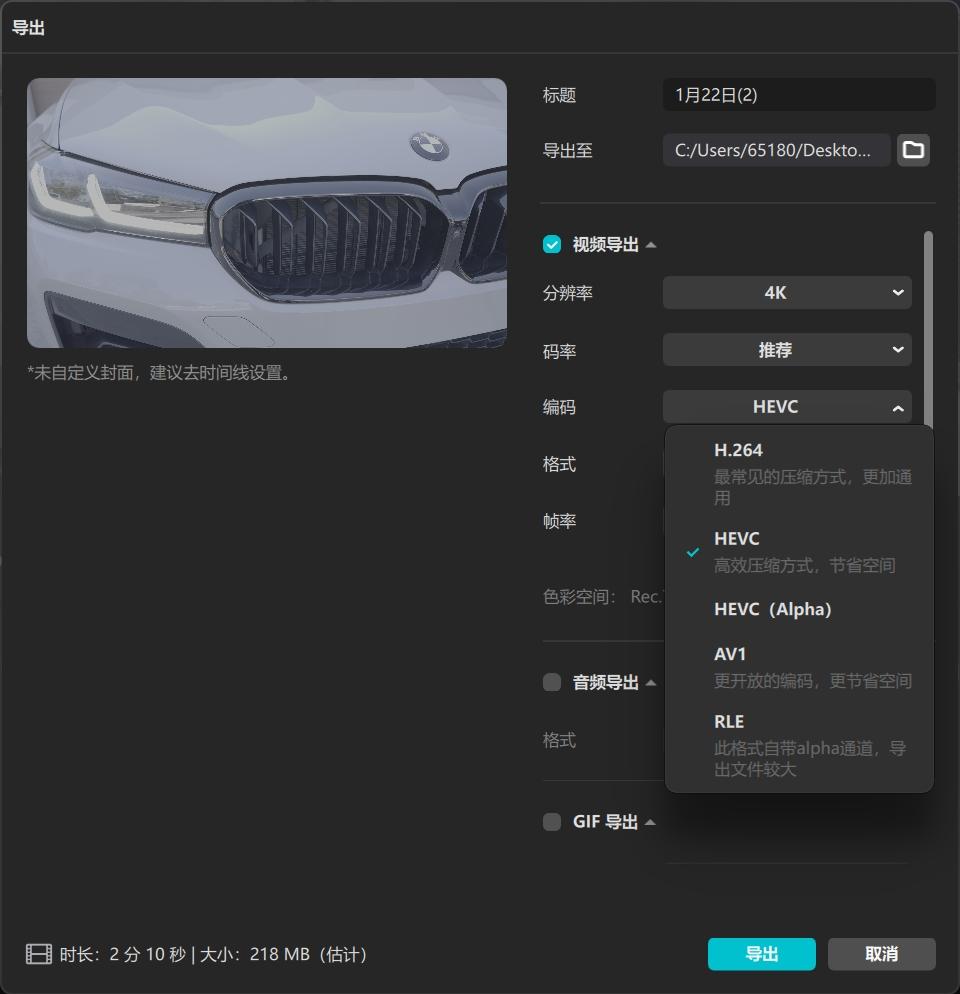
Task: Collapse the 视频导出 section arrow
Action: 651,244
